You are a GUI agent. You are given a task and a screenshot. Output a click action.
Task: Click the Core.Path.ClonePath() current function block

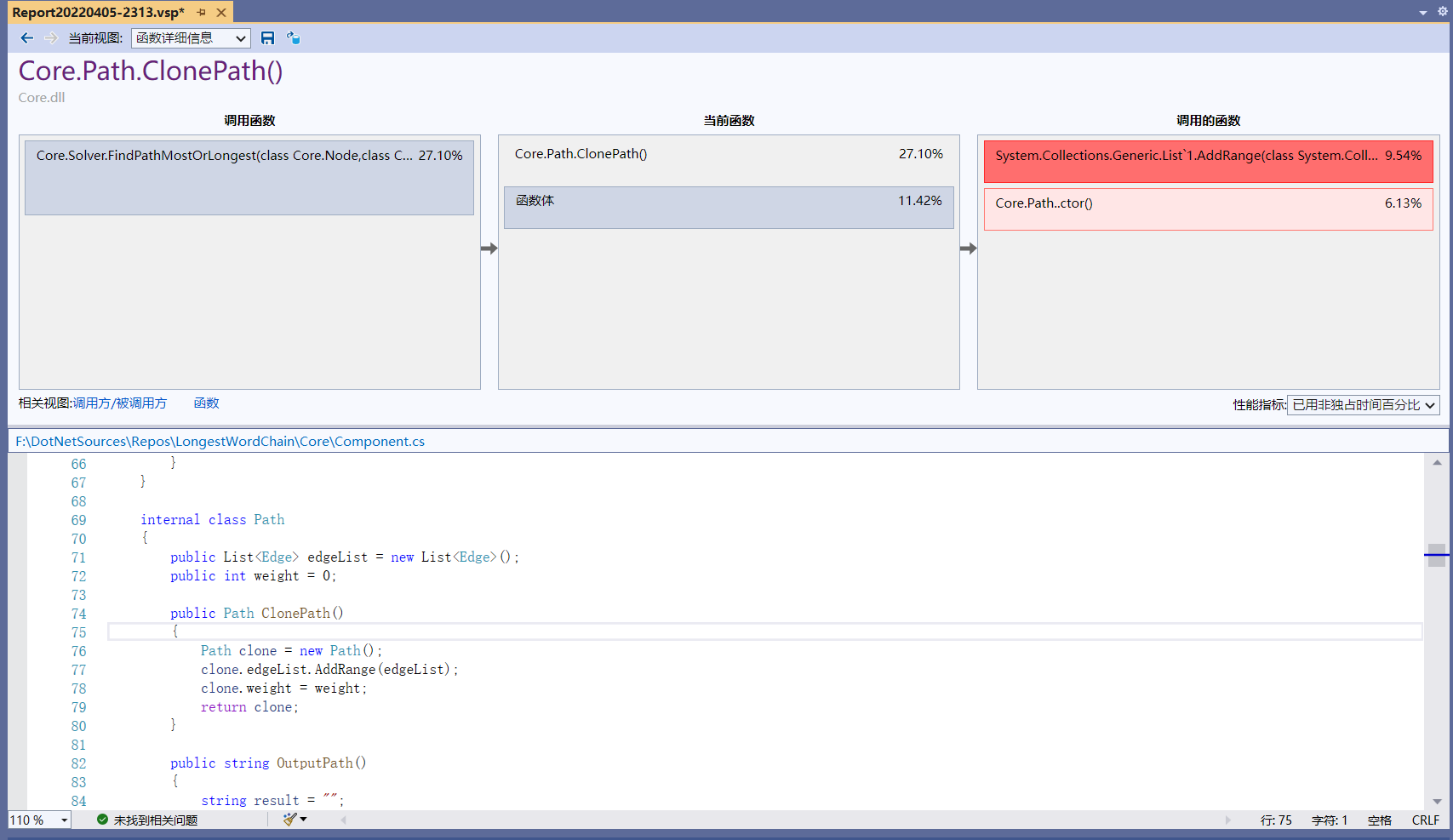coord(729,154)
